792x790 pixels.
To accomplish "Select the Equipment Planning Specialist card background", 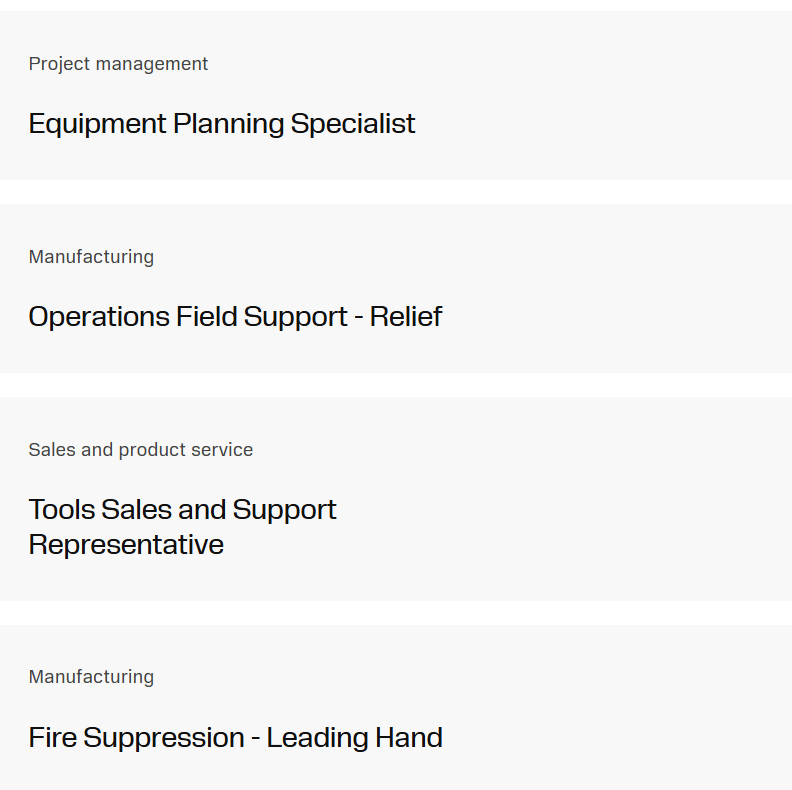I will click(600, 95).
